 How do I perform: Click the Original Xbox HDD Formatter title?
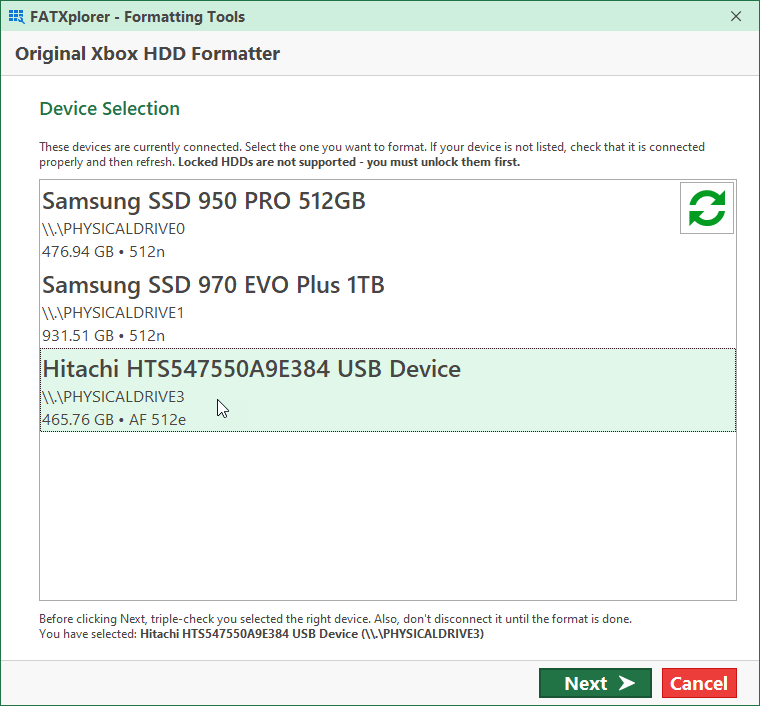click(x=147, y=54)
